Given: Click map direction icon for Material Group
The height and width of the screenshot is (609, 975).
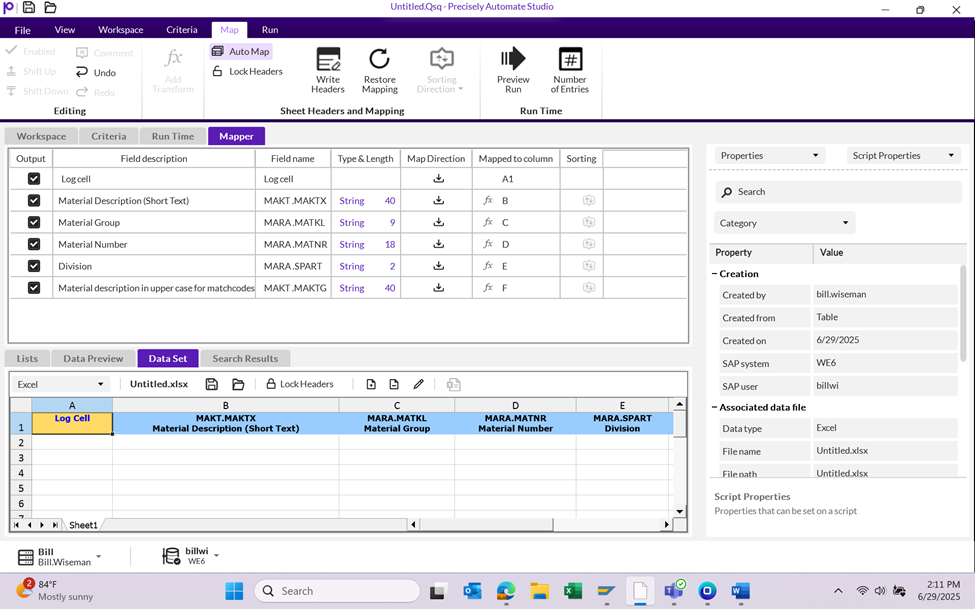Looking at the screenshot, I should tap(438, 223).
